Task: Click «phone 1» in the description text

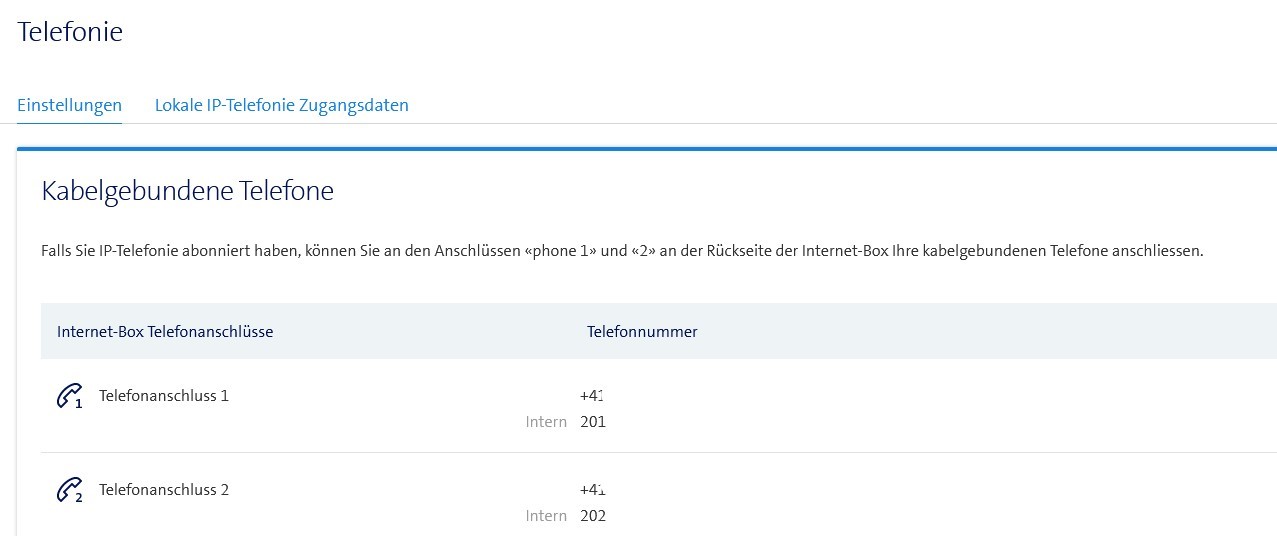Action: click(560, 251)
